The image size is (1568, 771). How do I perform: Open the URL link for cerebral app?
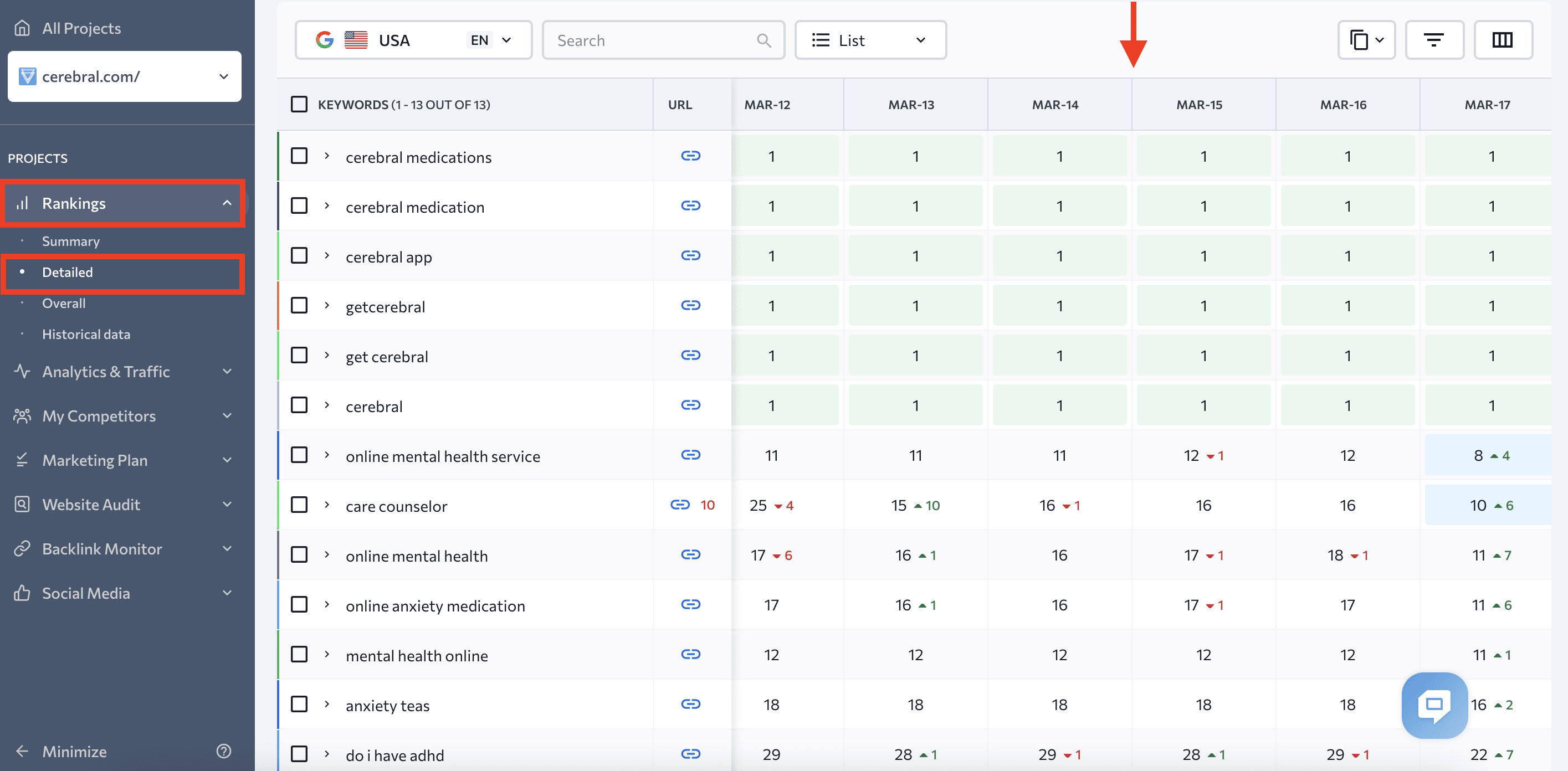coord(690,256)
